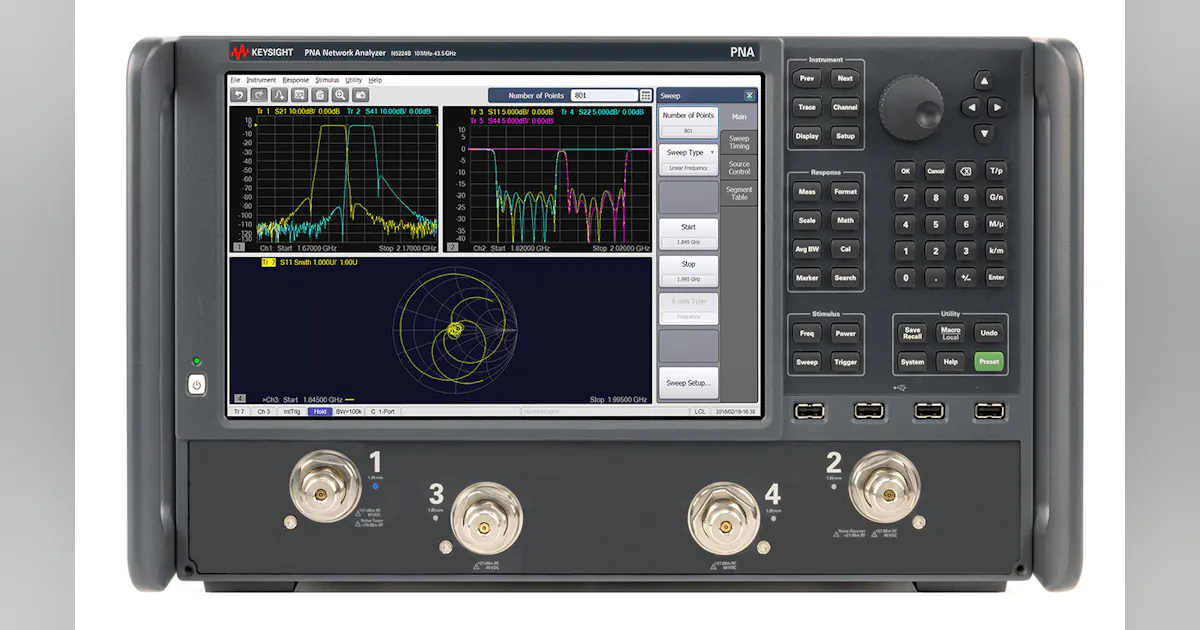Click the IntTrig status bar entry

[292, 412]
